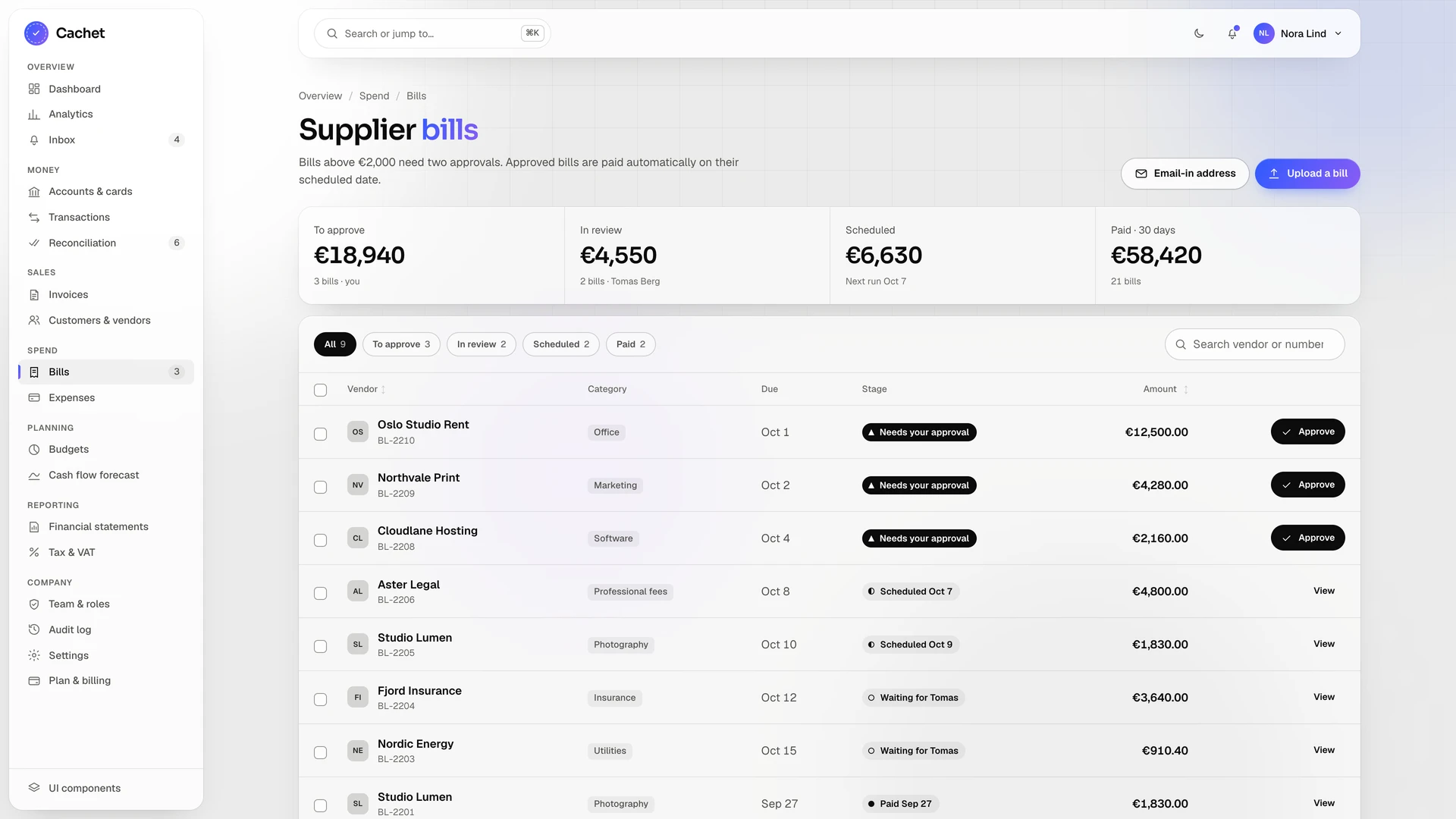Click Search vendor or number field
This screenshot has height=819, width=1456.
[1254, 344]
